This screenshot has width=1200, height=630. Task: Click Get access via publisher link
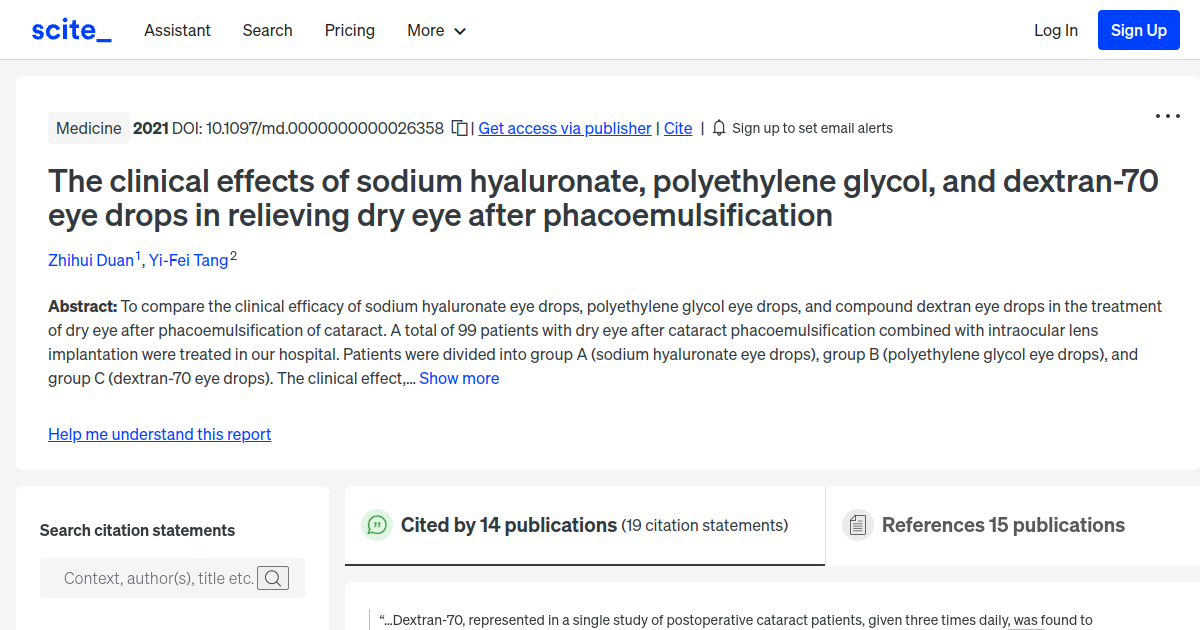[565, 128]
